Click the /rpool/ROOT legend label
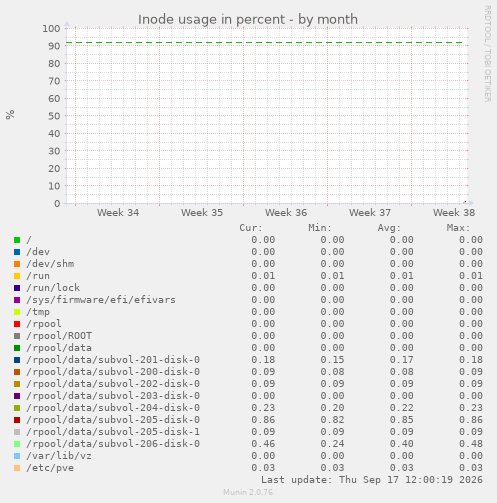497x503 pixels. [59, 336]
